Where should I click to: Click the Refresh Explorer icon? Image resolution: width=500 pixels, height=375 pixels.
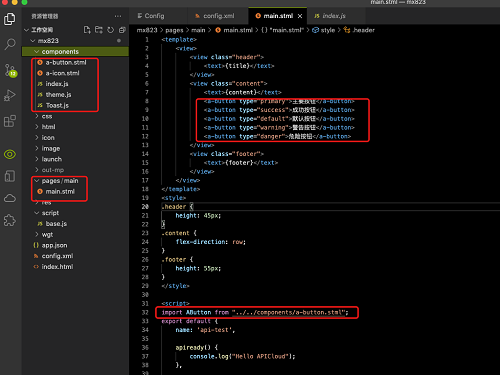[110, 30]
